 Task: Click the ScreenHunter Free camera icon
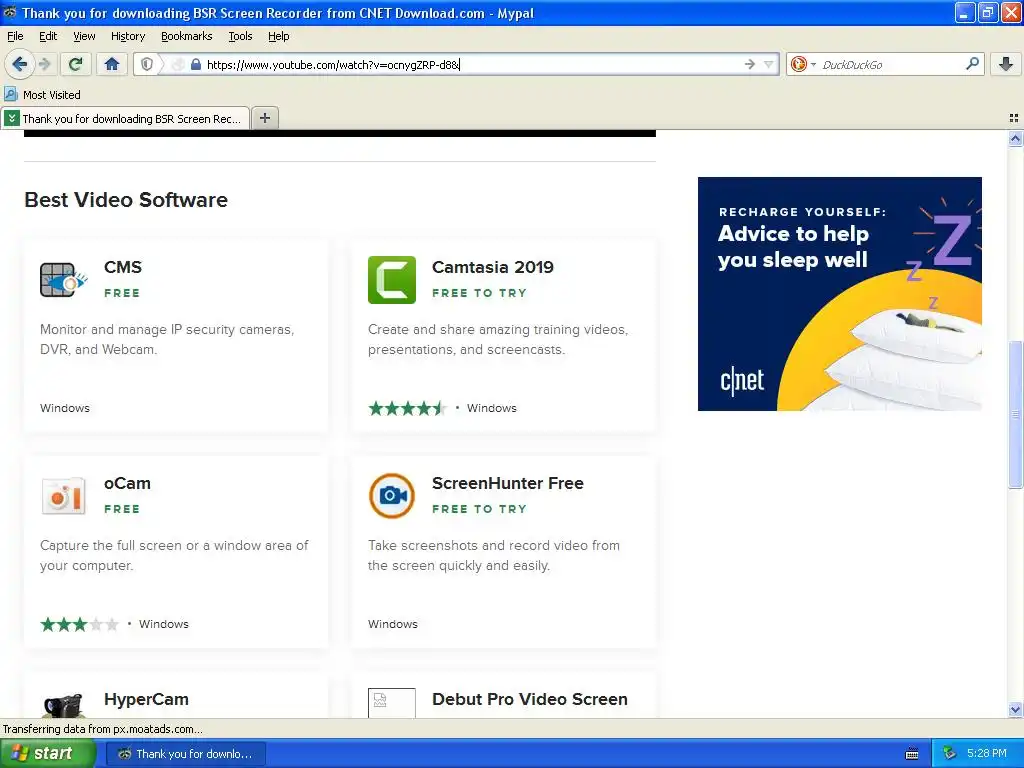coord(392,496)
